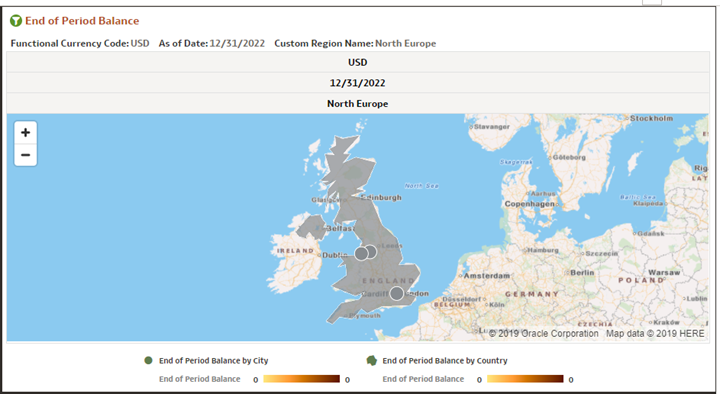Click the IRELAND country label on the map

point(295,251)
